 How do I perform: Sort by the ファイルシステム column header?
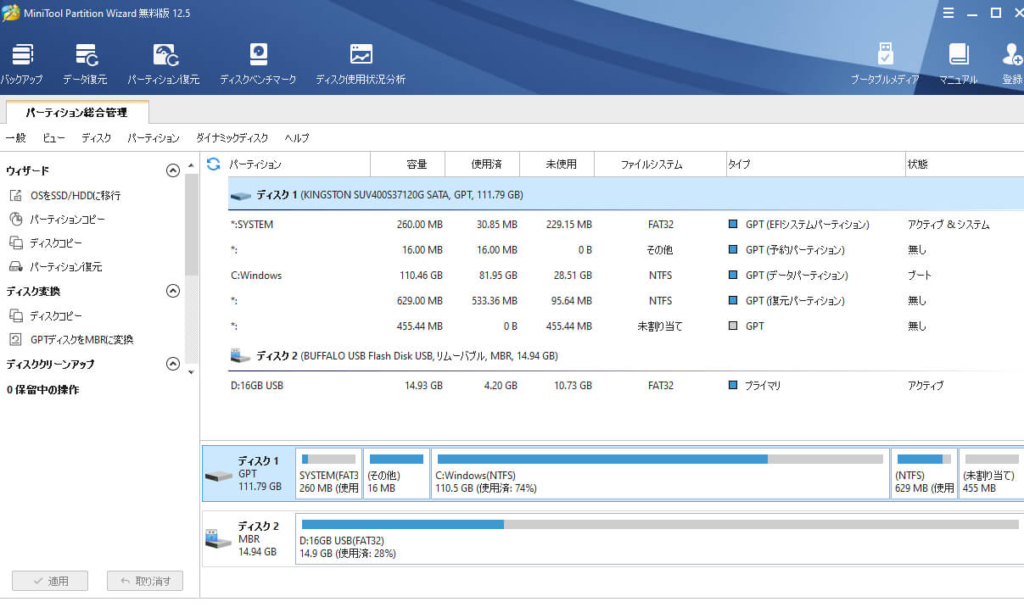[660, 165]
